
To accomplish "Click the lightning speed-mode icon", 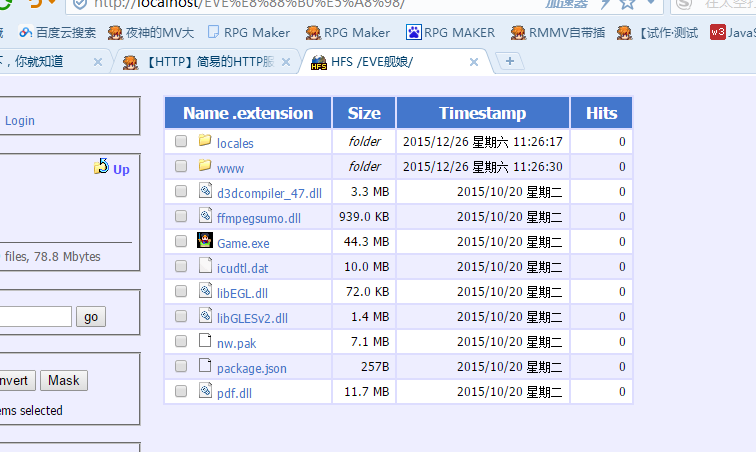I will [x=605, y=4].
